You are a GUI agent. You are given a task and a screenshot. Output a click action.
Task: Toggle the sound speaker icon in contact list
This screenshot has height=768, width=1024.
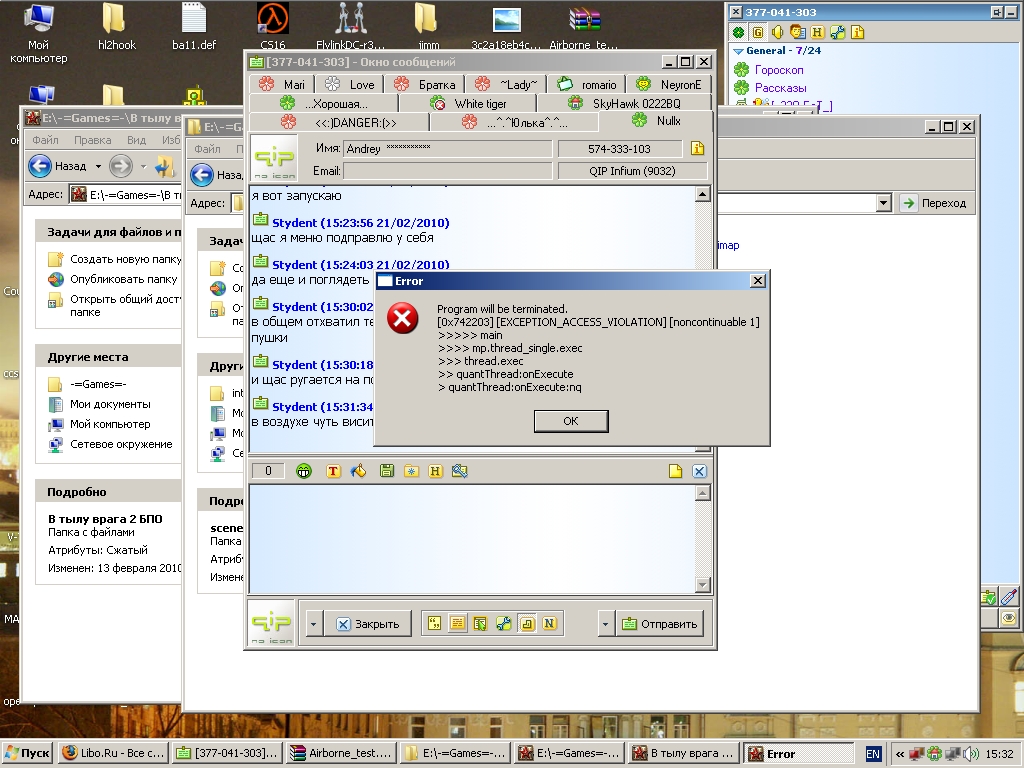pos(777,32)
